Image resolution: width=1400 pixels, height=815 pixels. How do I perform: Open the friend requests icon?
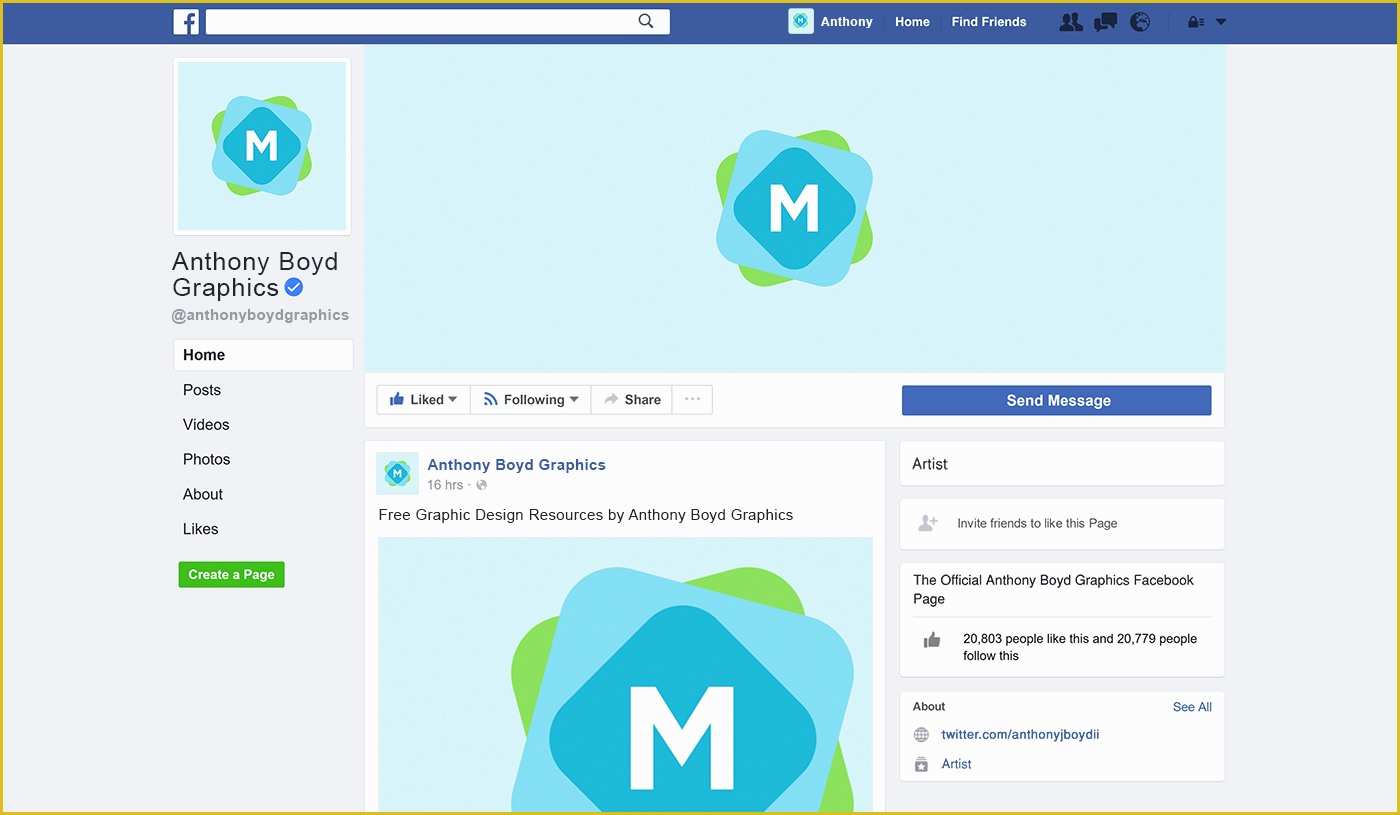click(x=1071, y=22)
